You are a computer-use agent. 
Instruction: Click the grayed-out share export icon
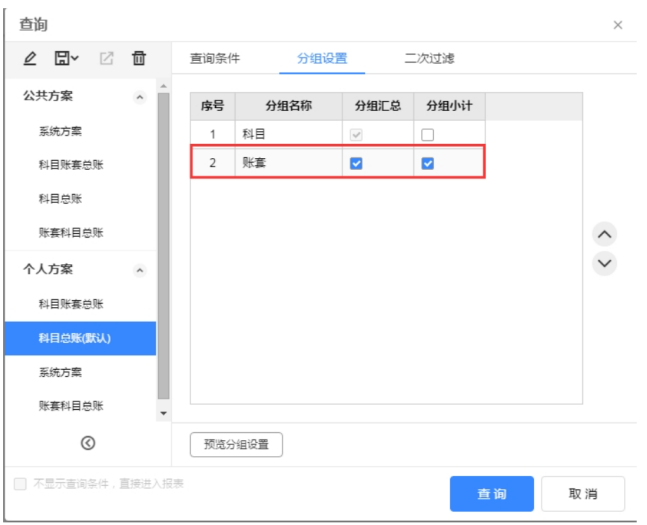[106, 58]
